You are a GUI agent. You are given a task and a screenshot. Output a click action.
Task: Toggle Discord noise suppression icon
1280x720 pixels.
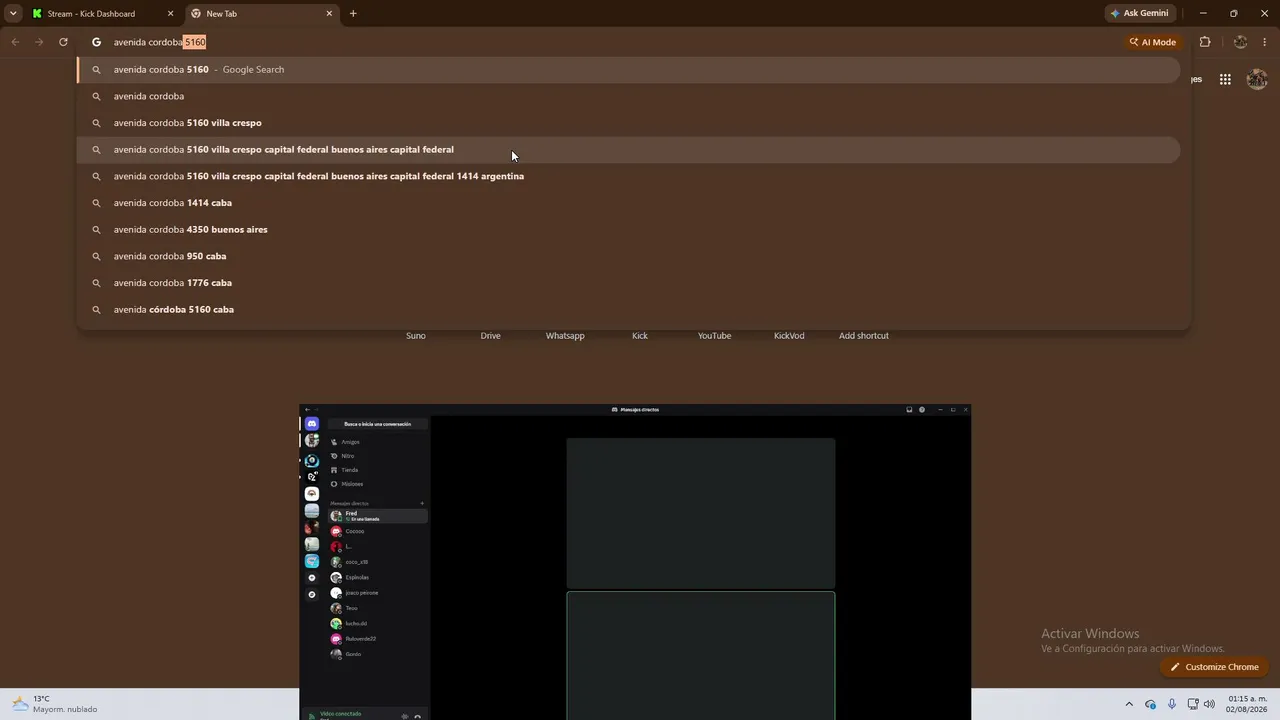click(x=404, y=716)
